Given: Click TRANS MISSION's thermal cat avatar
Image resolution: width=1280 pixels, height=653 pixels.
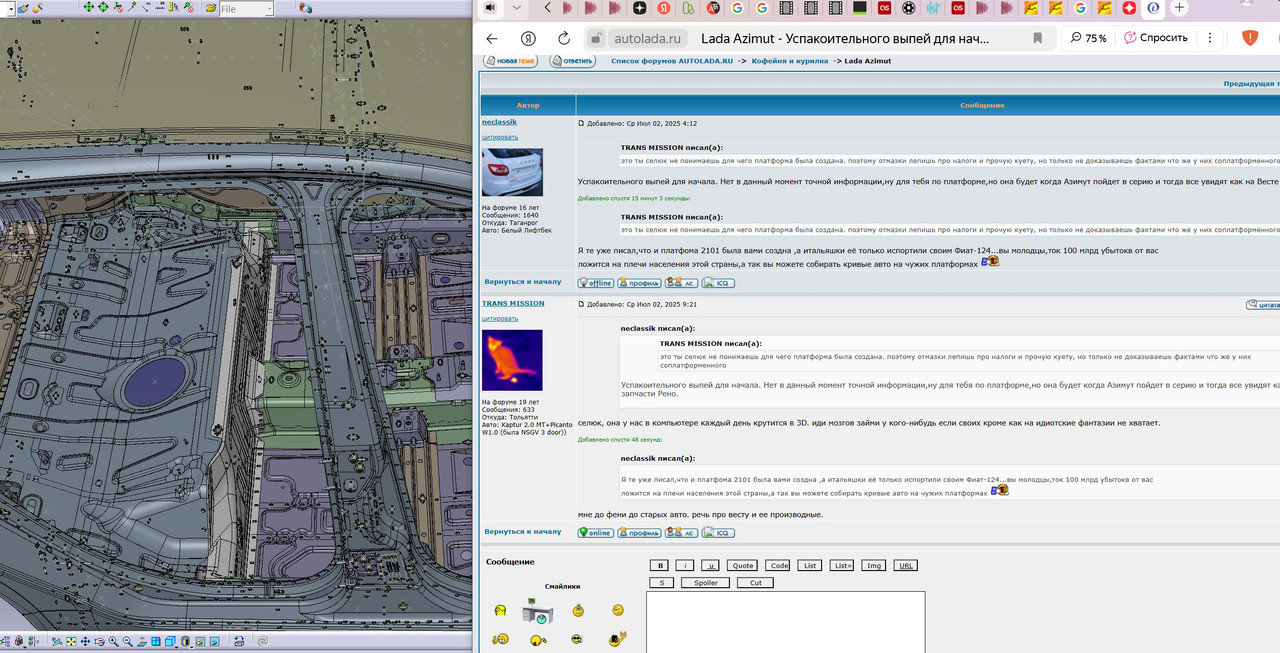Looking at the screenshot, I should (512, 360).
